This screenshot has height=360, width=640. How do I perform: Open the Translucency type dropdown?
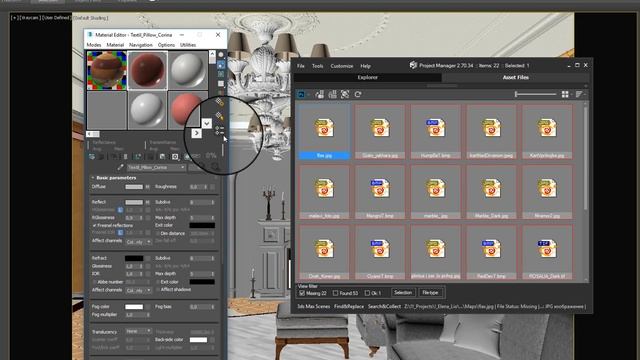click(138, 331)
